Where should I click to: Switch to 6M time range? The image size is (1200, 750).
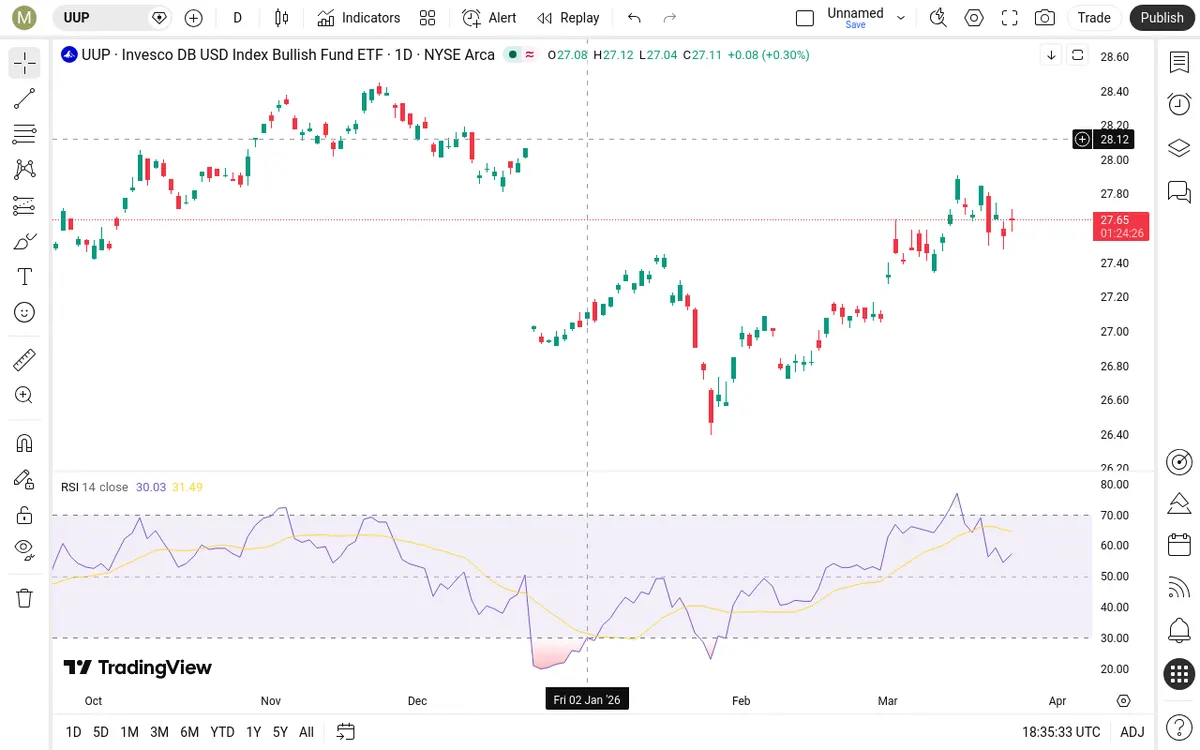tap(189, 732)
